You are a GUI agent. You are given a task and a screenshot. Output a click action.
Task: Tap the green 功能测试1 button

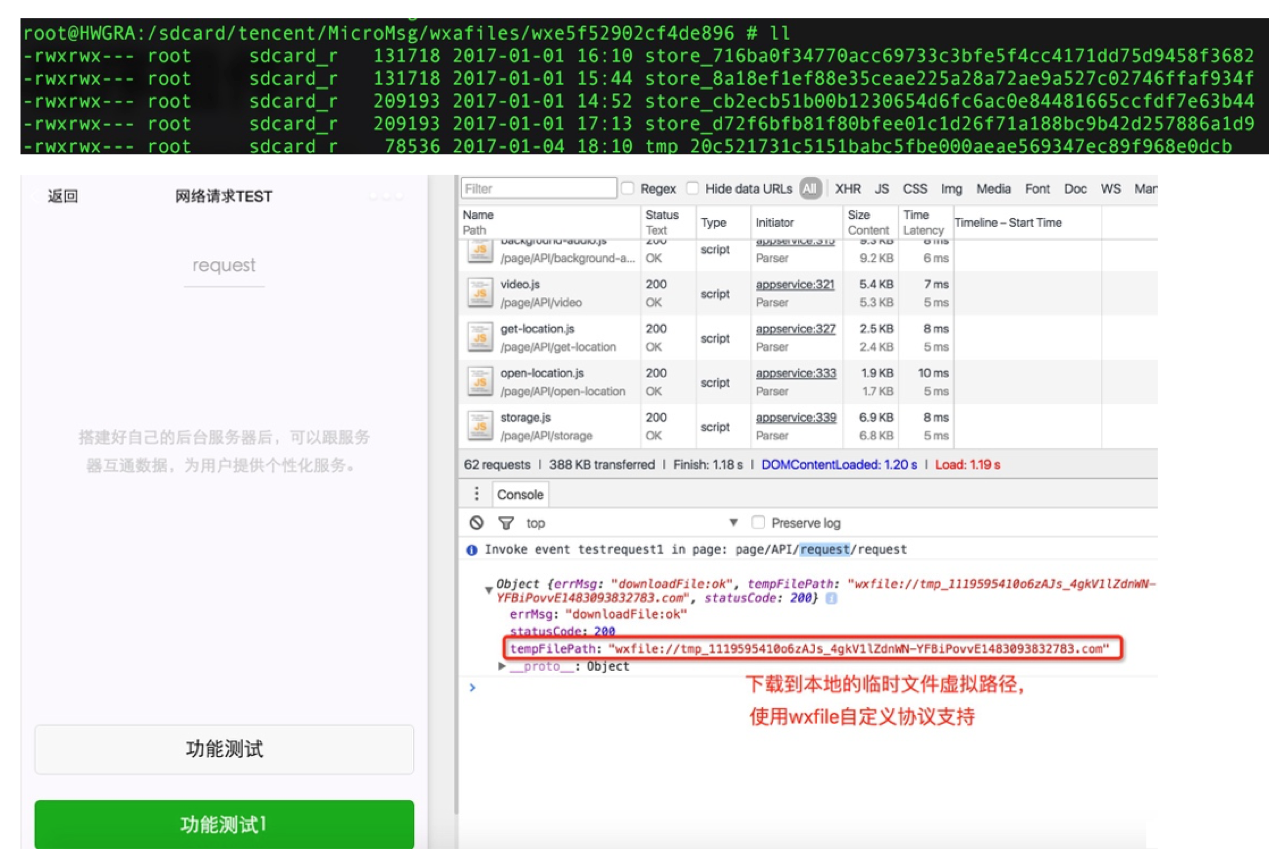224,825
